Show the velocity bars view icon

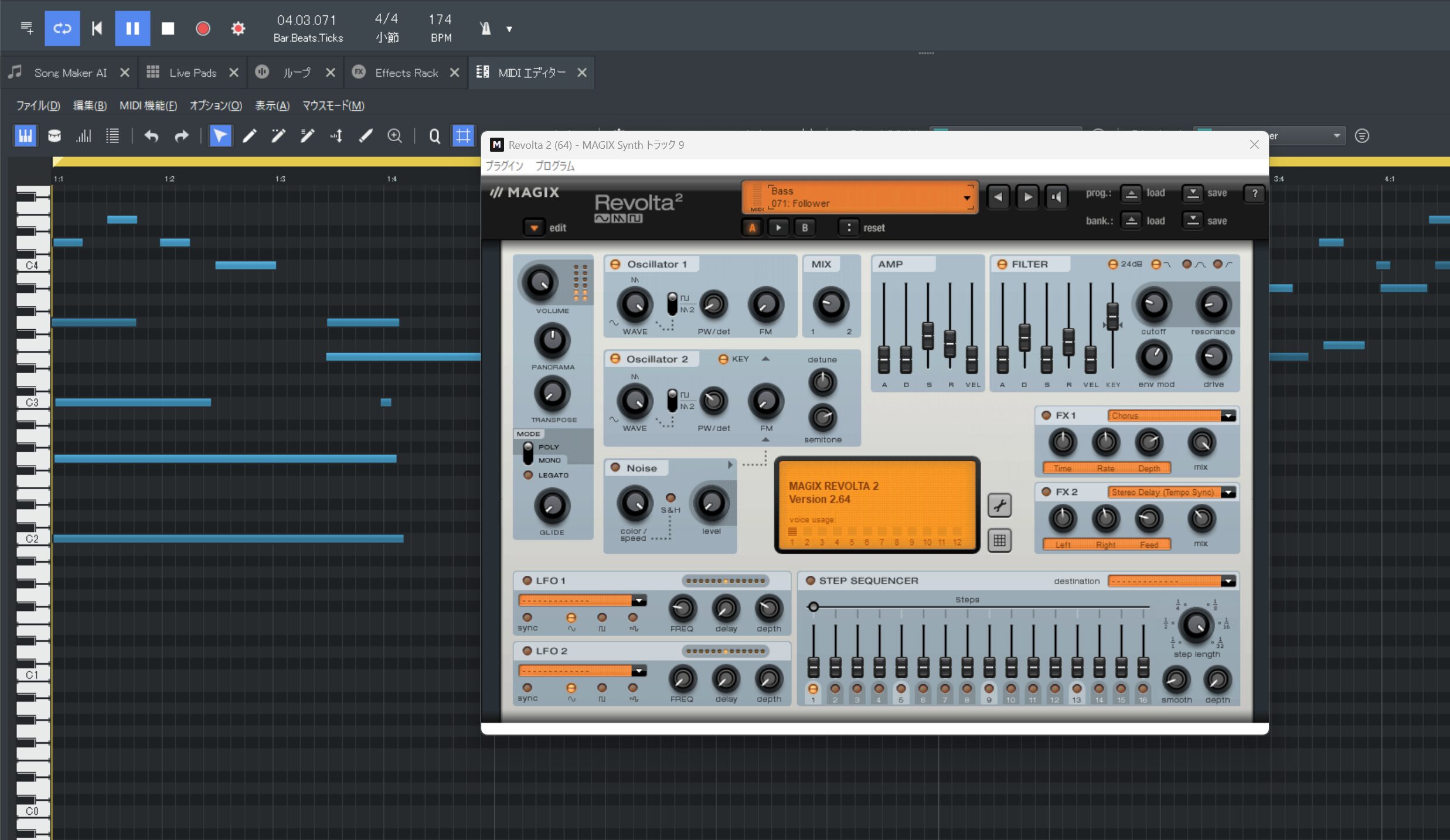point(83,136)
